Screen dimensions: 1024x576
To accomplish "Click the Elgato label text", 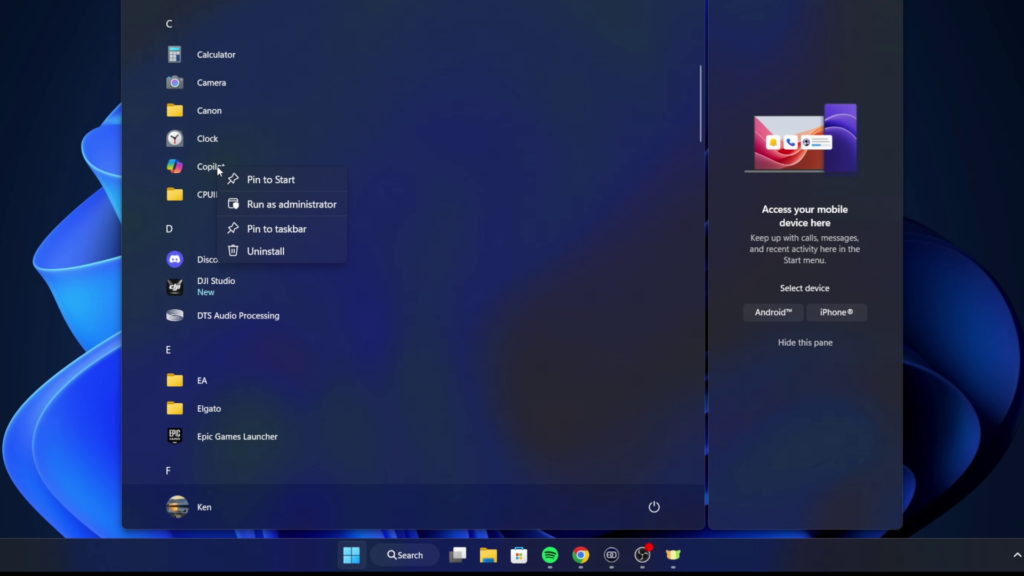I will [209, 409].
